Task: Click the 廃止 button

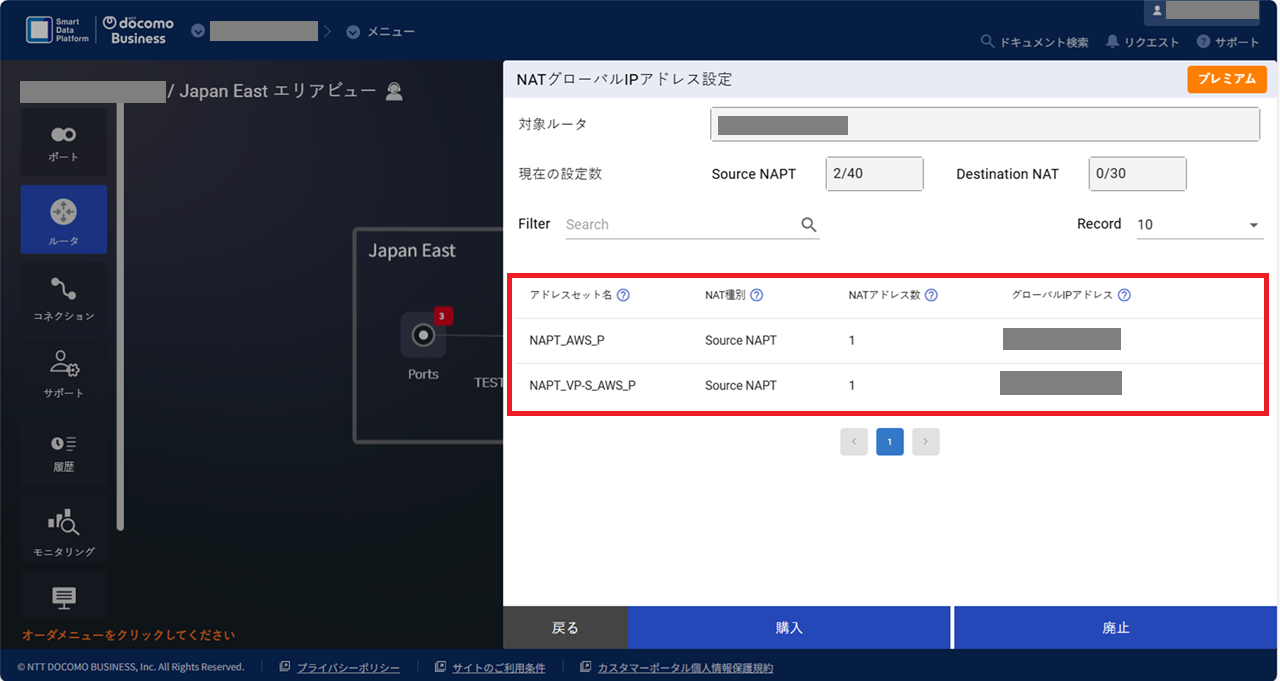Action: pos(1116,628)
